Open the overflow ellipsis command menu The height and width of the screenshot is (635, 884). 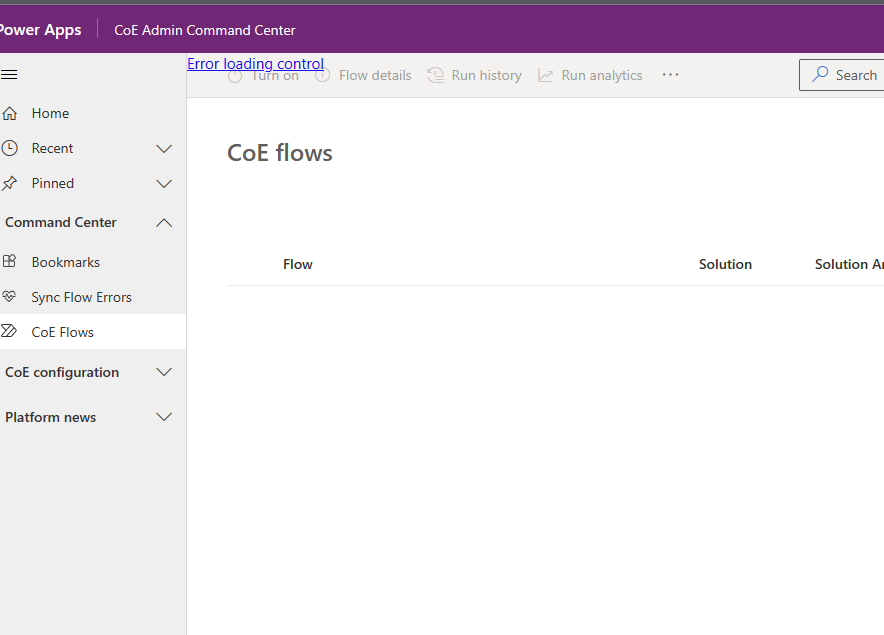click(x=670, y=74)
